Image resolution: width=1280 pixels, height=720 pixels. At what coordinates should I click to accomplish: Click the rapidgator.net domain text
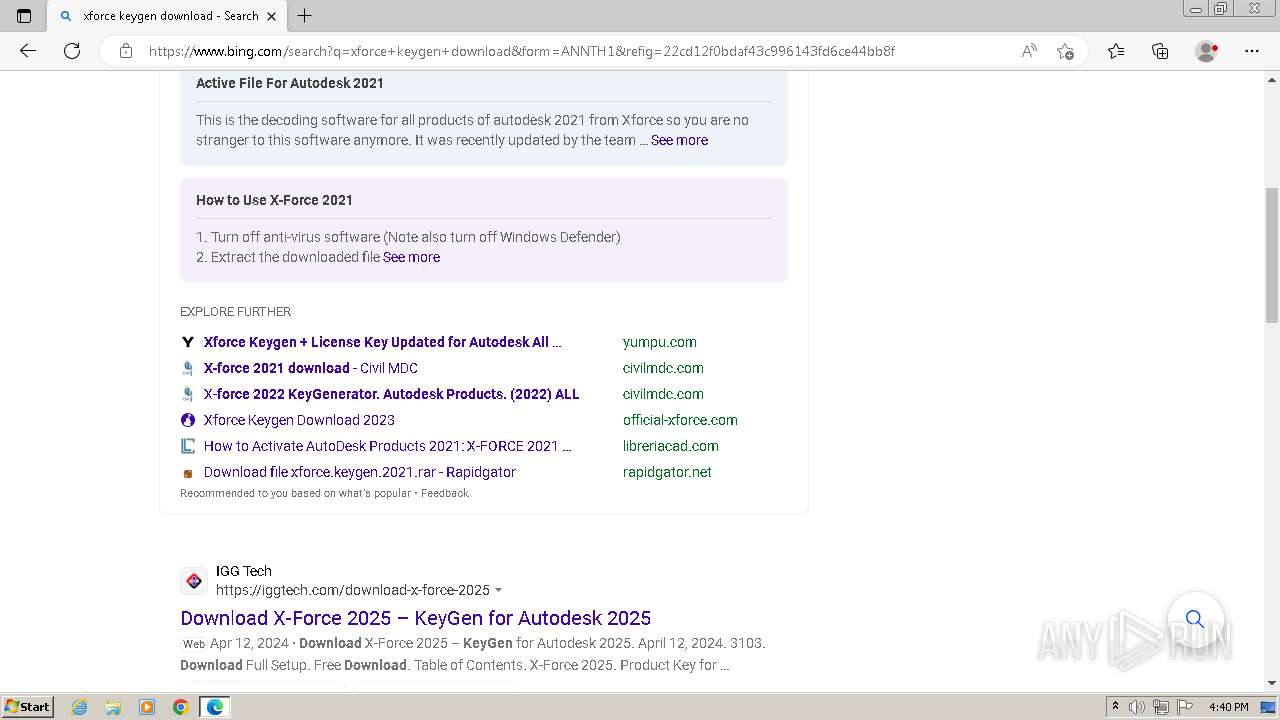(667, 472)
